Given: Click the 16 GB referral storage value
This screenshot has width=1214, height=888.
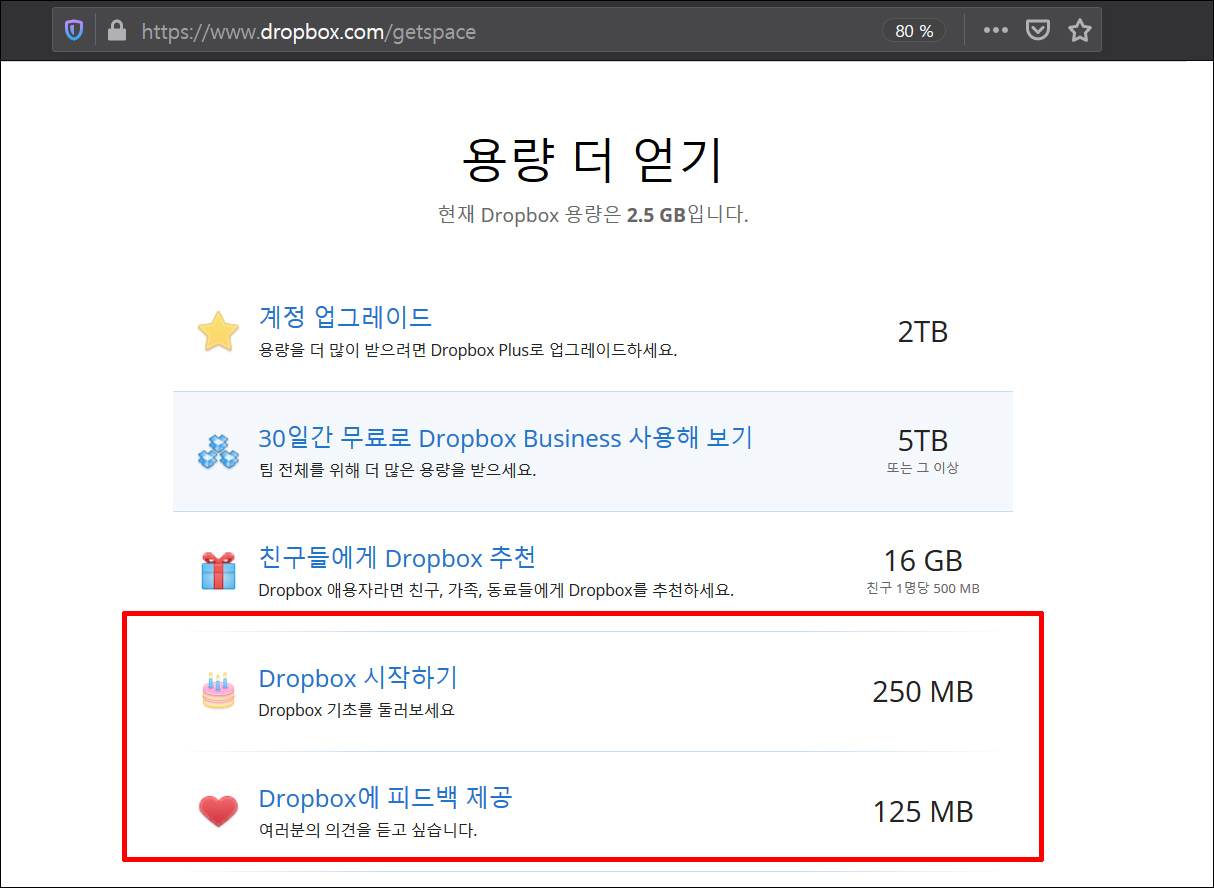Looking at the screenshot, I should point(922,560).
